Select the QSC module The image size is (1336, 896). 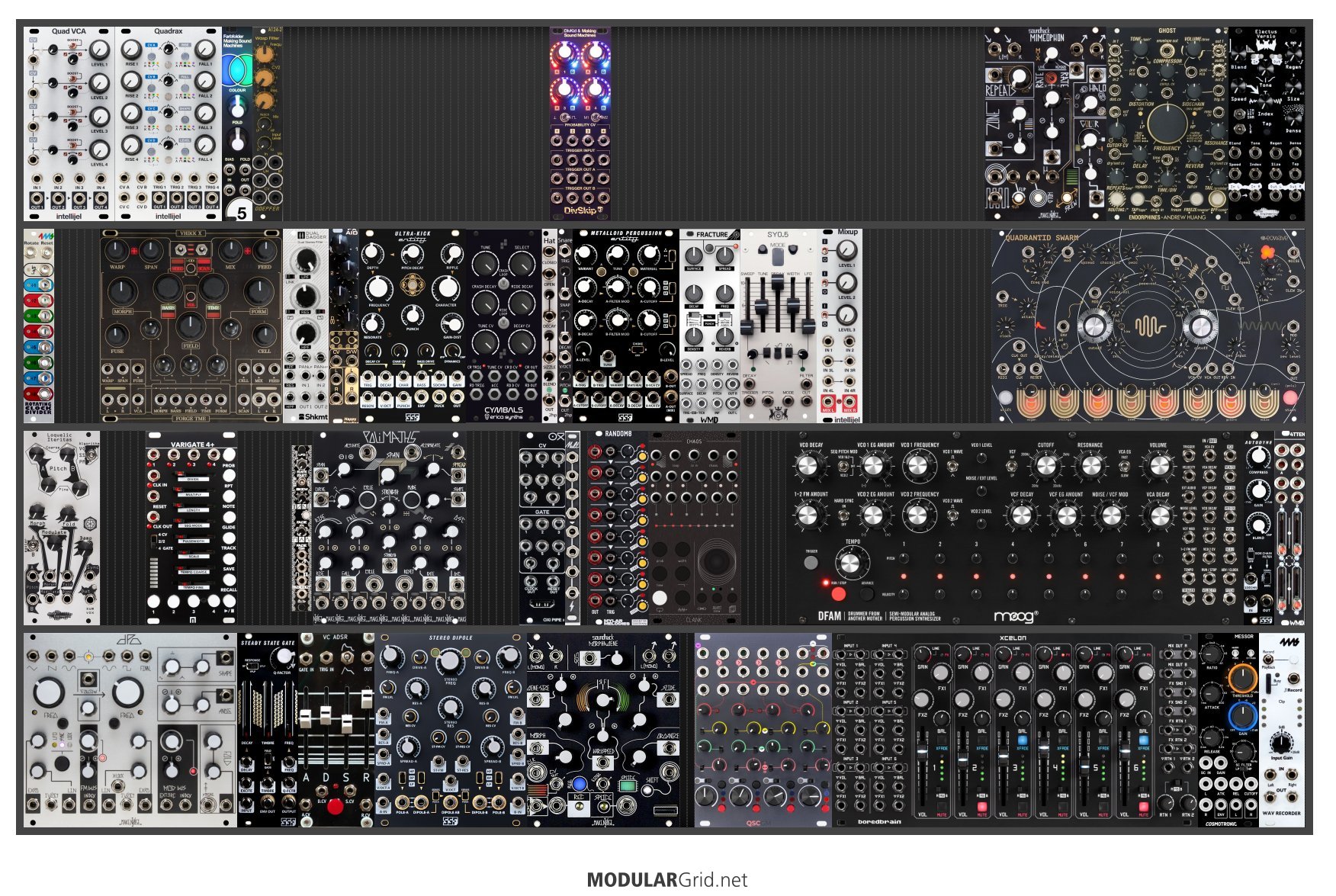pos(763,730)
